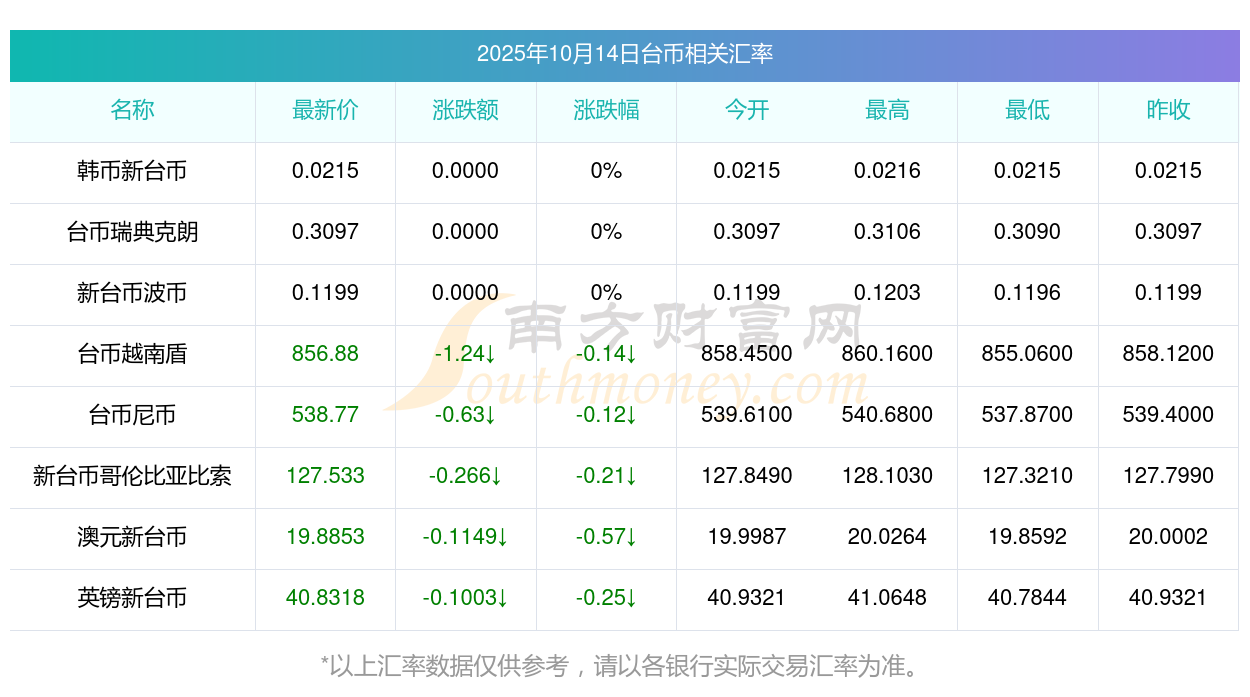Click the percent change -0.57↓
The height and width of the screenshot is (697, 1250).
(x=606, y=537)
